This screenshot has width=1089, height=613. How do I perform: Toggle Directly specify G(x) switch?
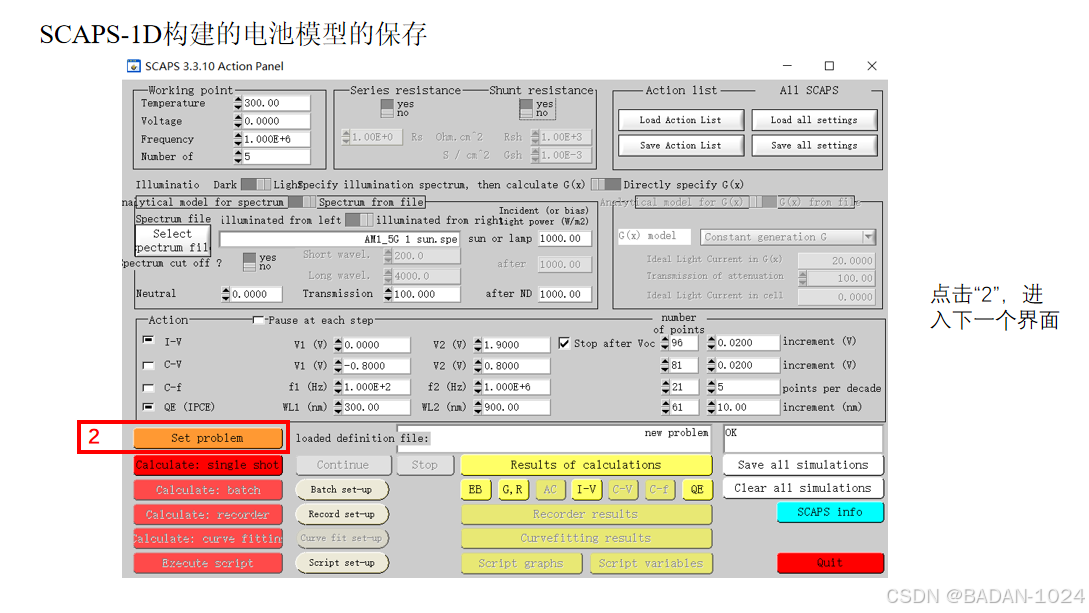(606, 185)
